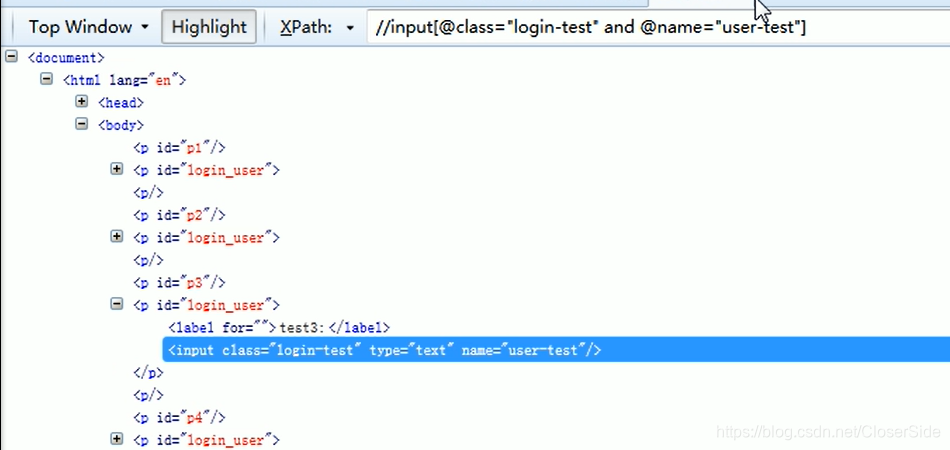Viewport: 950px width, 450px height.
Task: Select the <p id="p3"/> row
Action: tap(179, 283)
